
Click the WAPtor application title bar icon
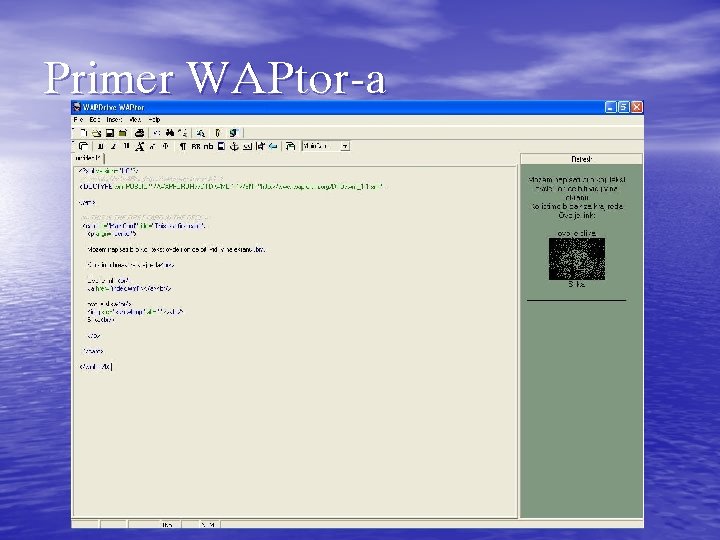77,107
